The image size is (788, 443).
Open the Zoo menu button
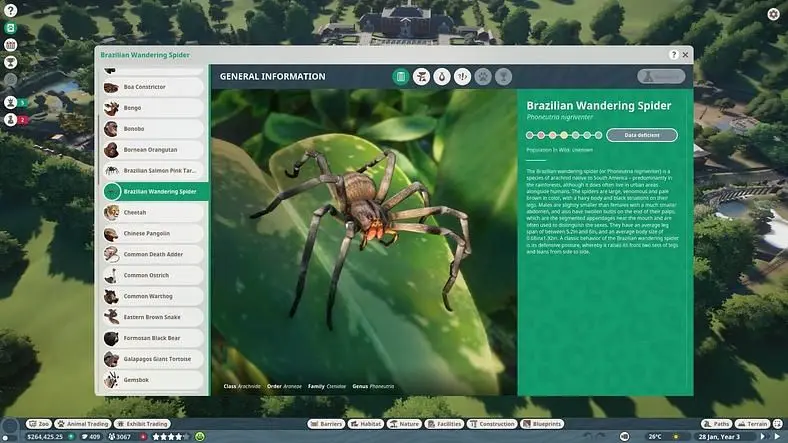(39, 424)
